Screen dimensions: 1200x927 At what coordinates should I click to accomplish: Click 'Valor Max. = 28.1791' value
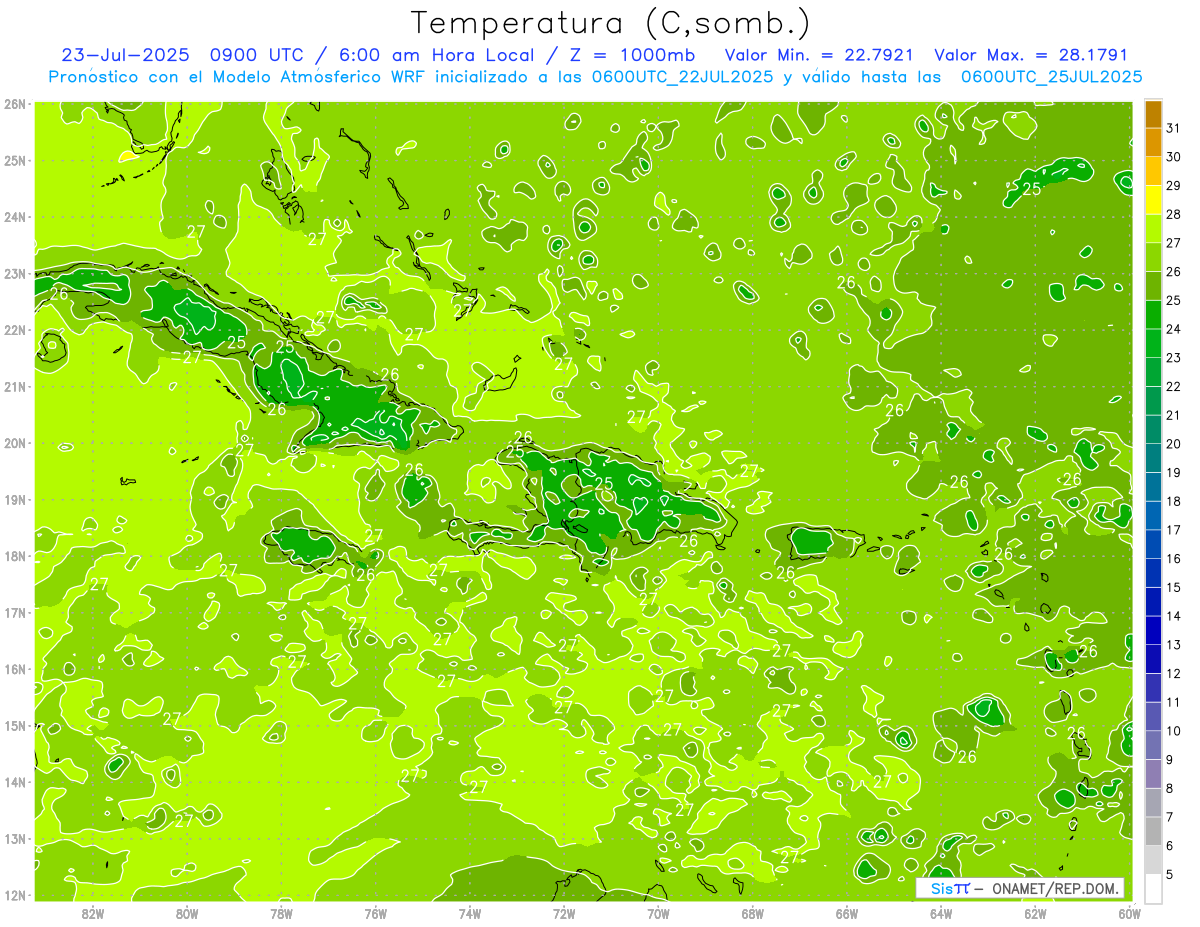pyautogui.click(x=1031, y=55)
